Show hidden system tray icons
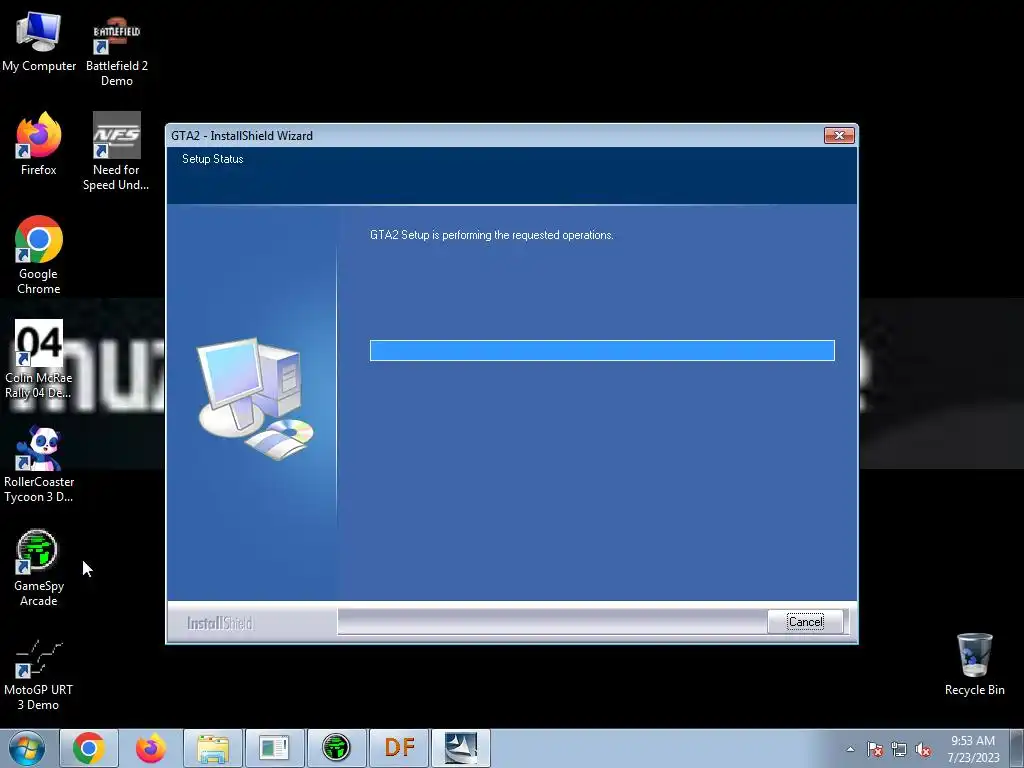Screen dimensions: 1024x768 (850, 749)
